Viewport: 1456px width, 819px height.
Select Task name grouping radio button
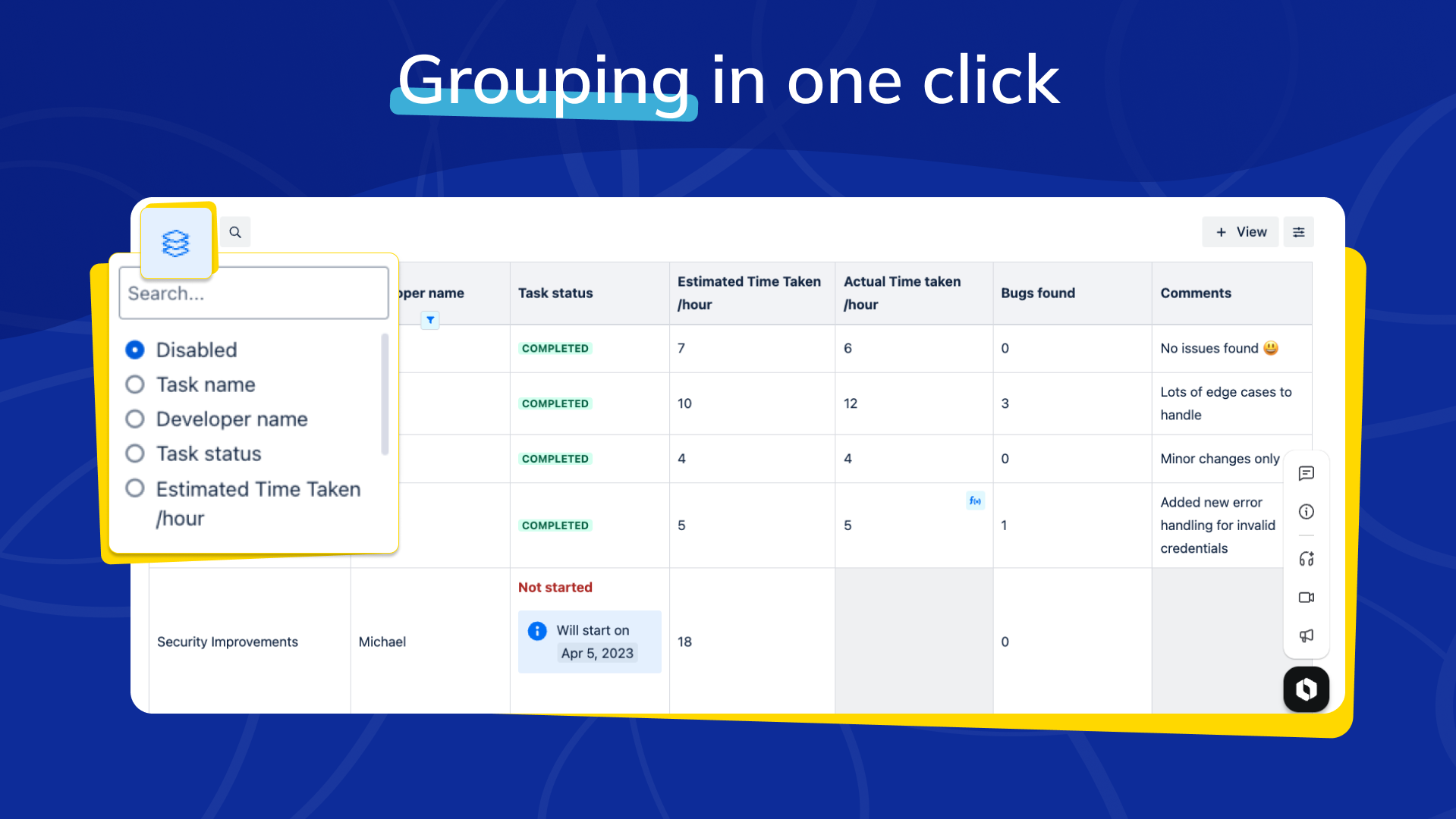pyautogui.click(x=135, y=384)
